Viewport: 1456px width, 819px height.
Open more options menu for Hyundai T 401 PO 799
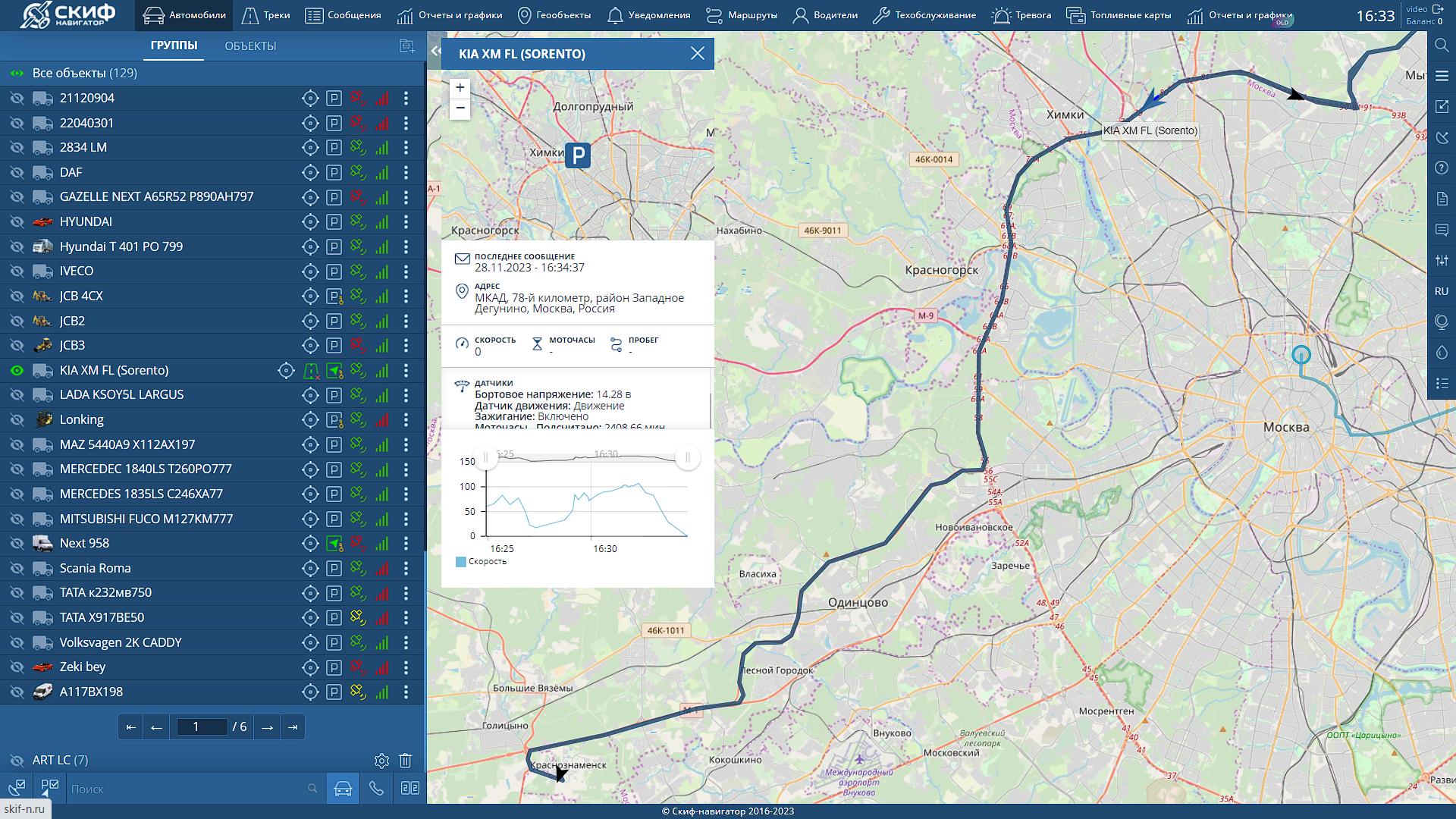(x=406, y=246)
